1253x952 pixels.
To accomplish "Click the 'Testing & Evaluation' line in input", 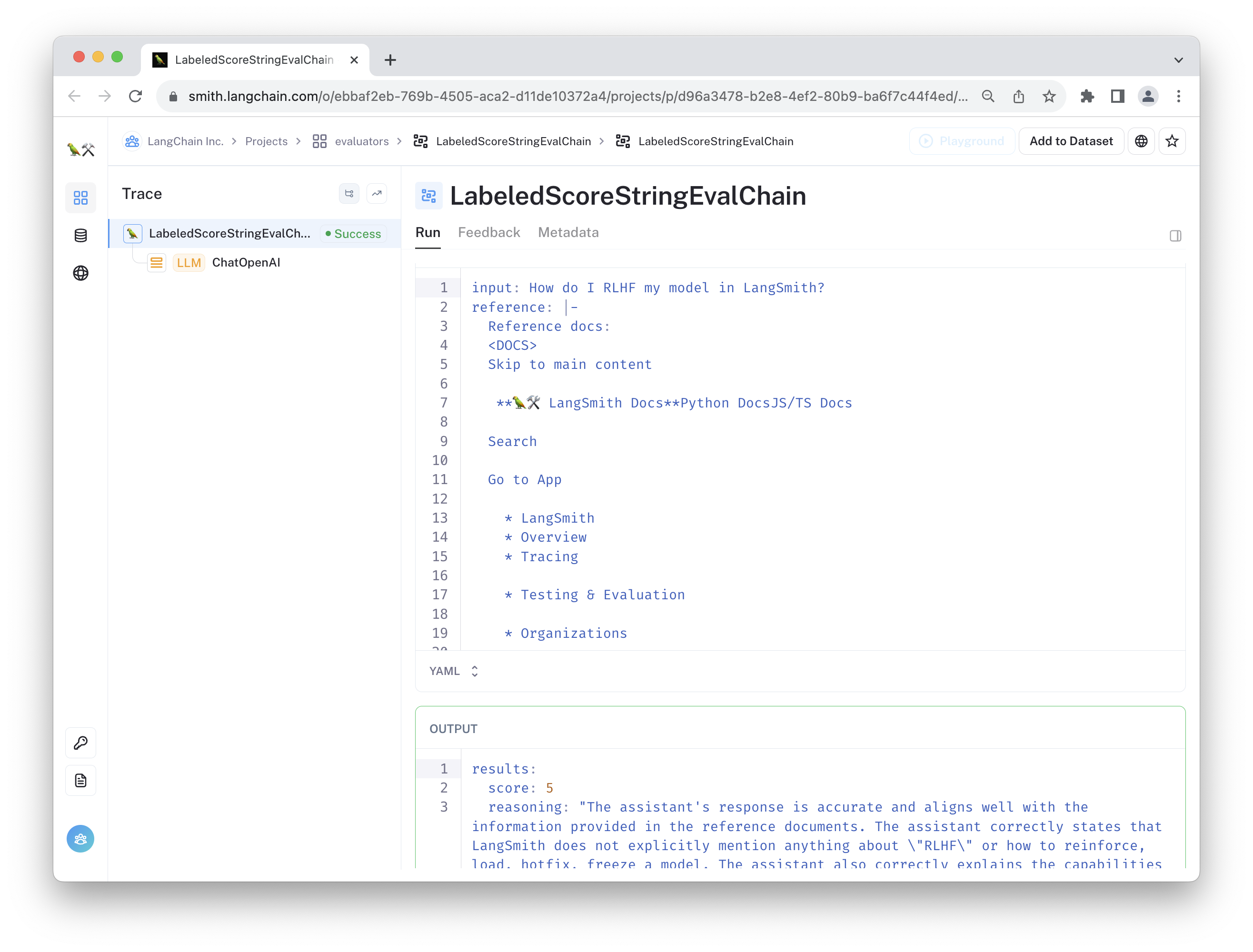I will [595, 595].
